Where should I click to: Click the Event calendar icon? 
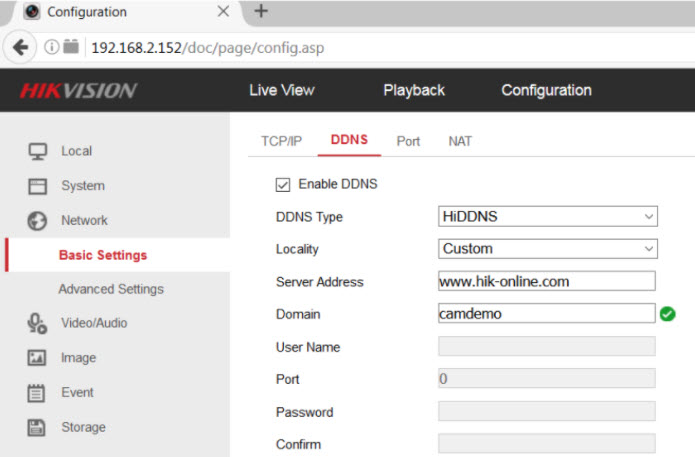click(38, 393)
